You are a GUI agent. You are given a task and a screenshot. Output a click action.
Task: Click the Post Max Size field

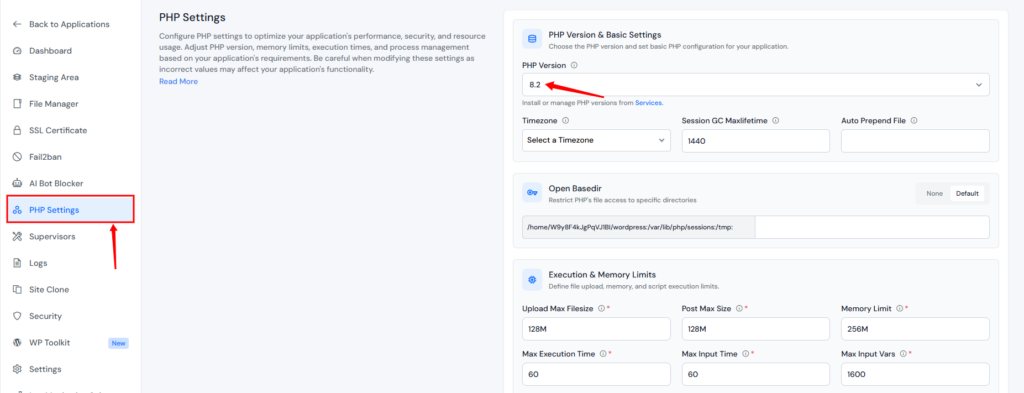(756, 328)
